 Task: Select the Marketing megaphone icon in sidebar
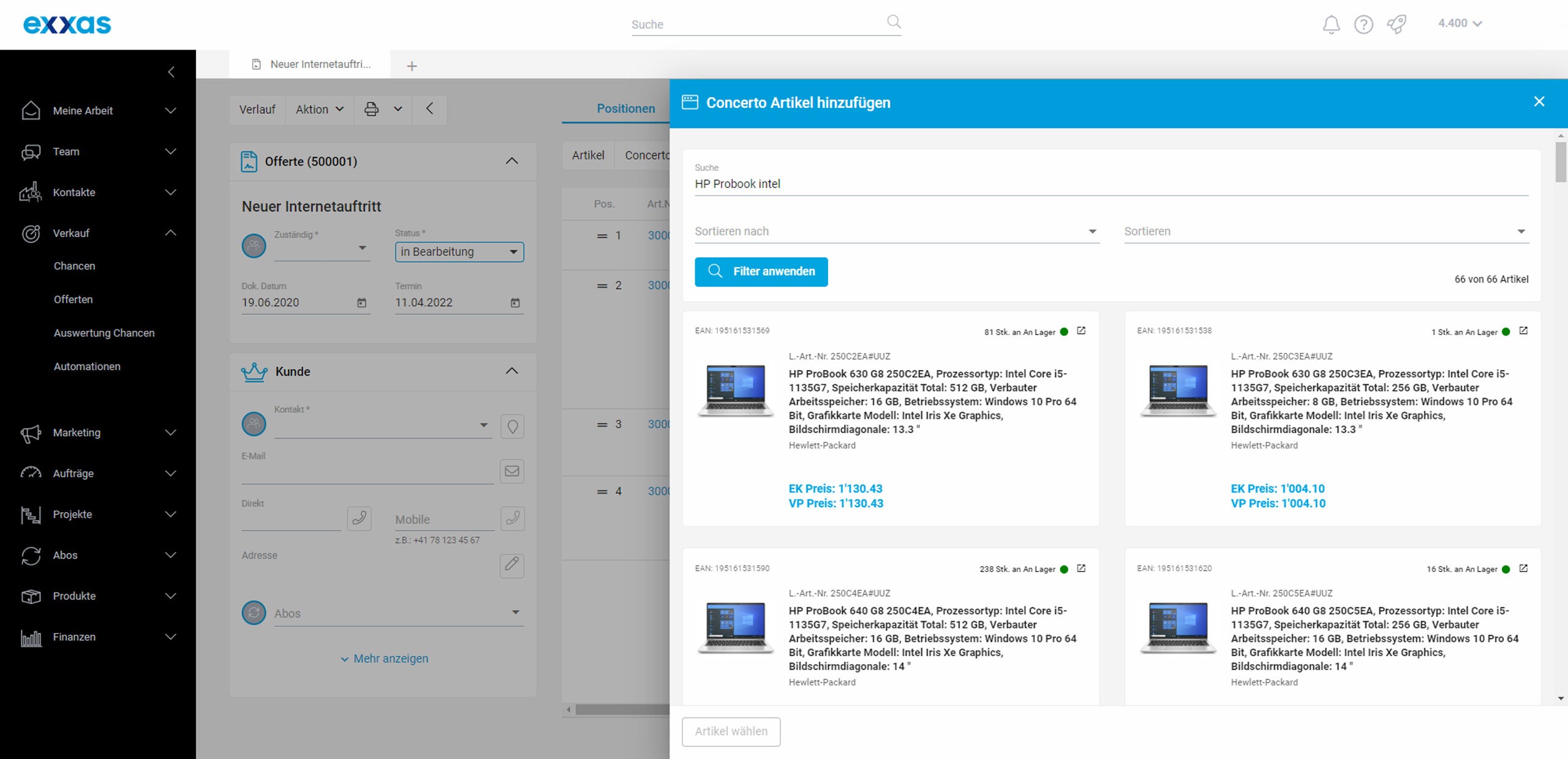tap(29, 432)
